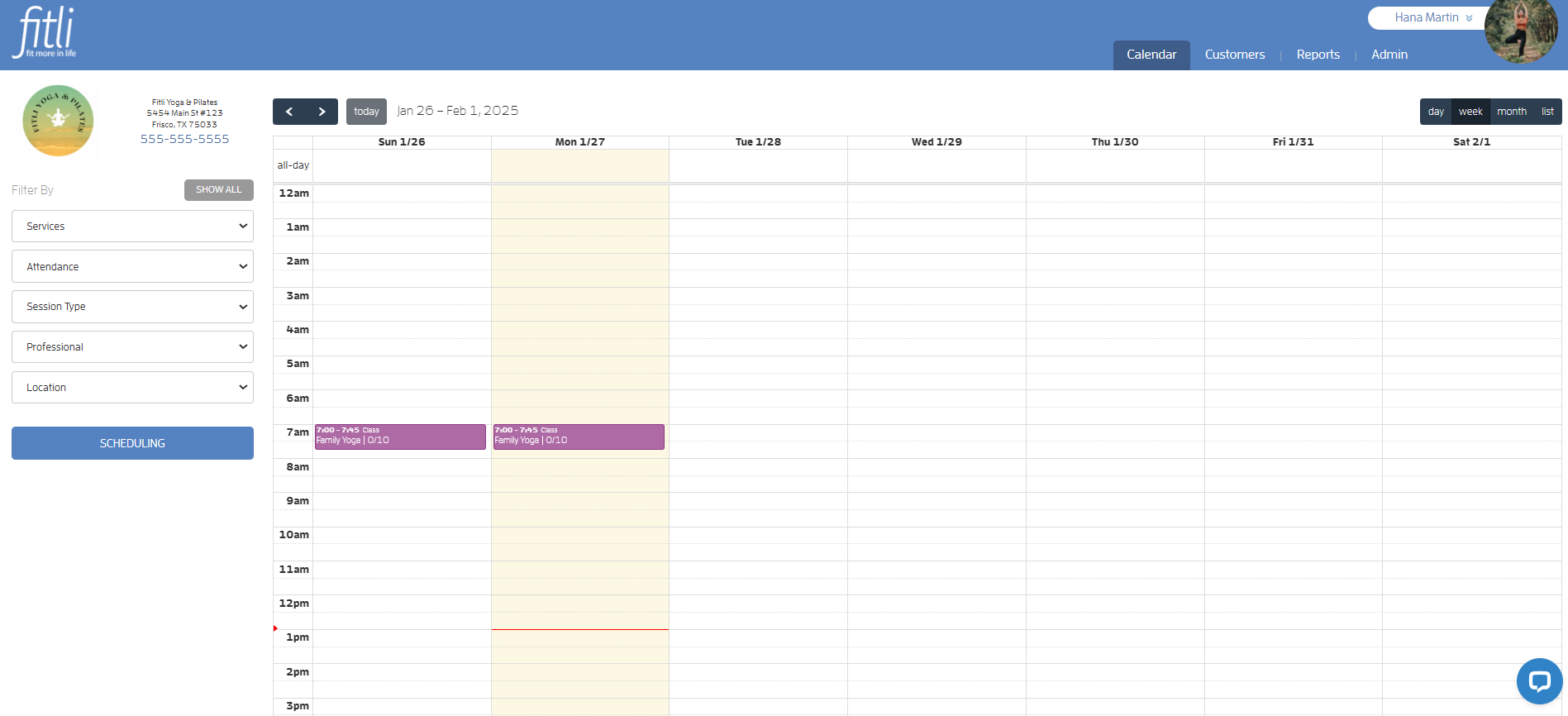The height and width of the screenshot is (716, 1568).
Task: Expand the Location filter dropdown
Action: 132,388
